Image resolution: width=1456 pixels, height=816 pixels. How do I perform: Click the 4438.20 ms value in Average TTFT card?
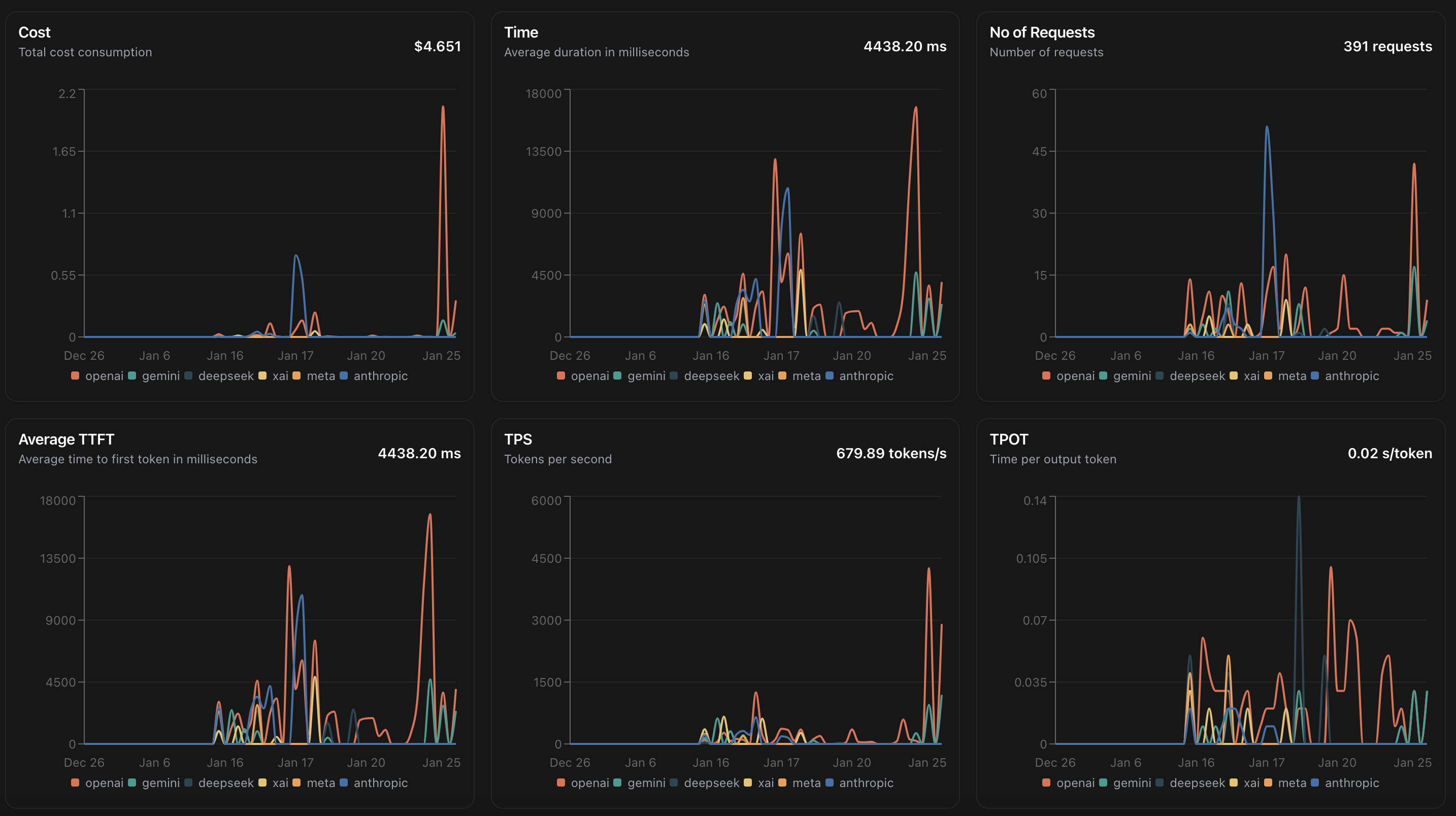tap(419, 453)
